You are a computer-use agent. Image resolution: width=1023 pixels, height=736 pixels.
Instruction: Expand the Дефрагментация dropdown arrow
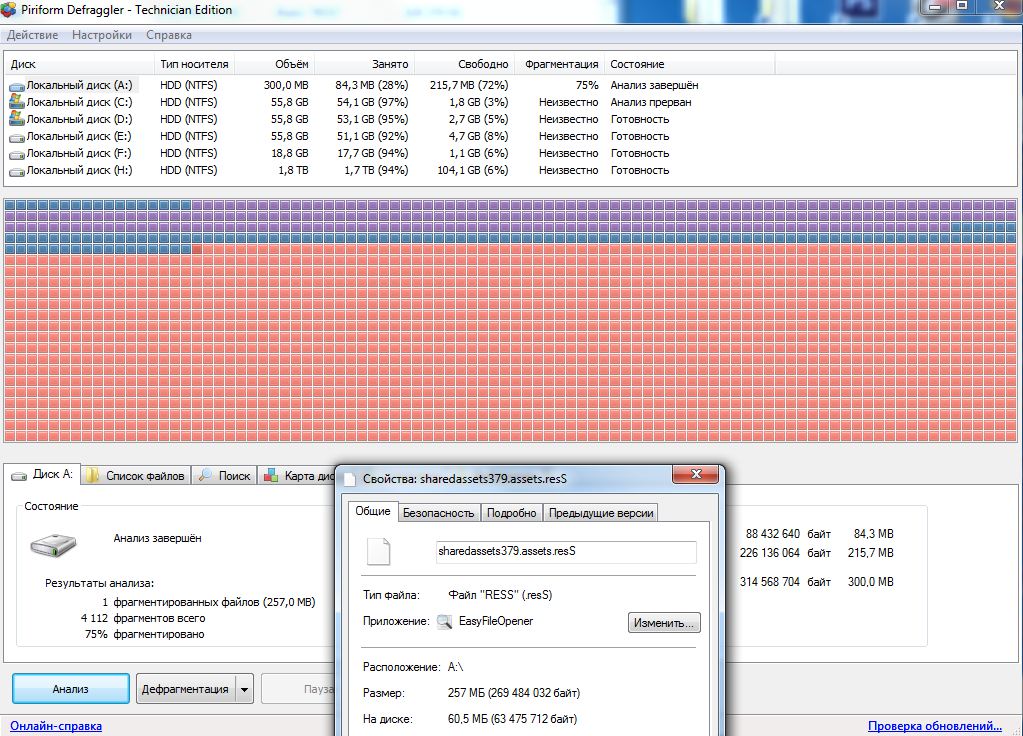tap(245, 689)
